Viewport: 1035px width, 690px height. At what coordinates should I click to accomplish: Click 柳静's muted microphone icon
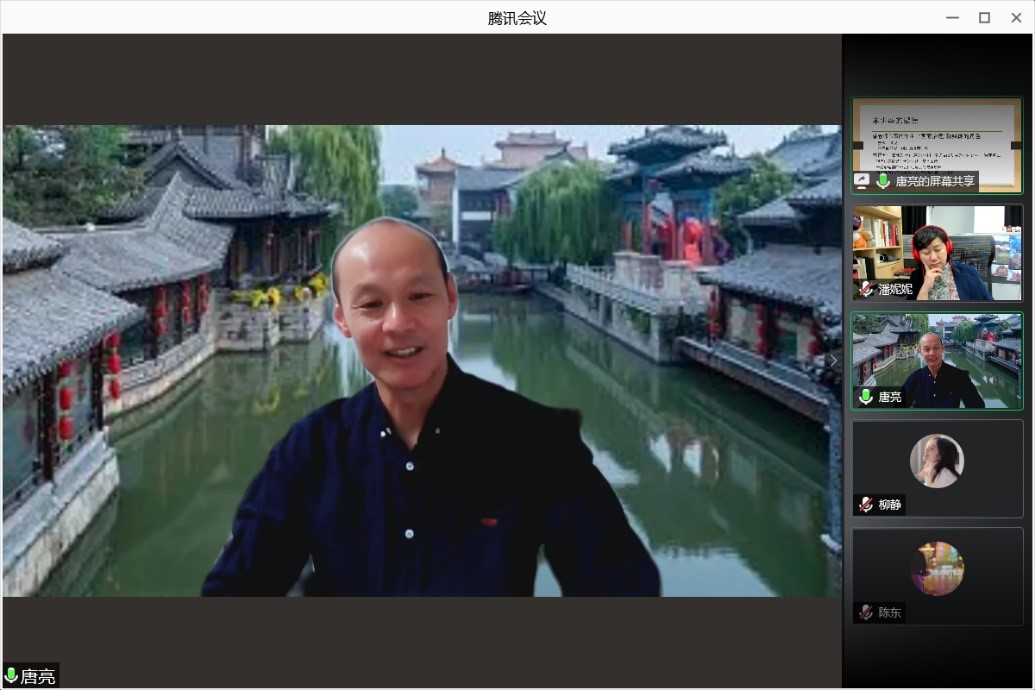tap(866, 505)
